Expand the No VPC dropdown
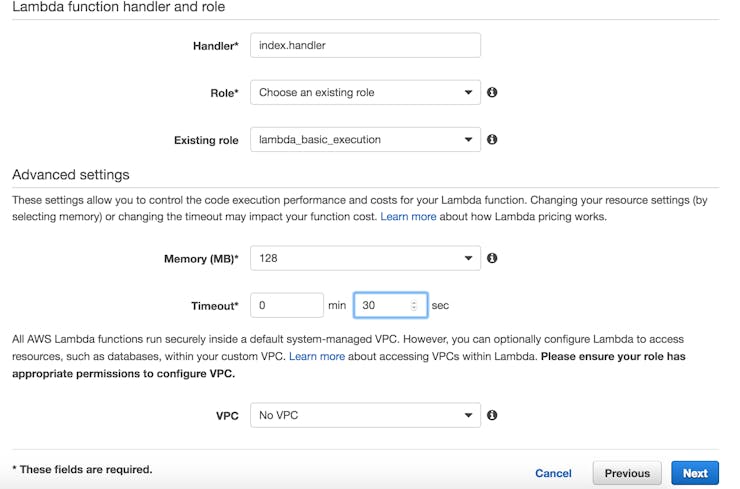The width and height of the screenshot is (740, 489). pos(365,415)
